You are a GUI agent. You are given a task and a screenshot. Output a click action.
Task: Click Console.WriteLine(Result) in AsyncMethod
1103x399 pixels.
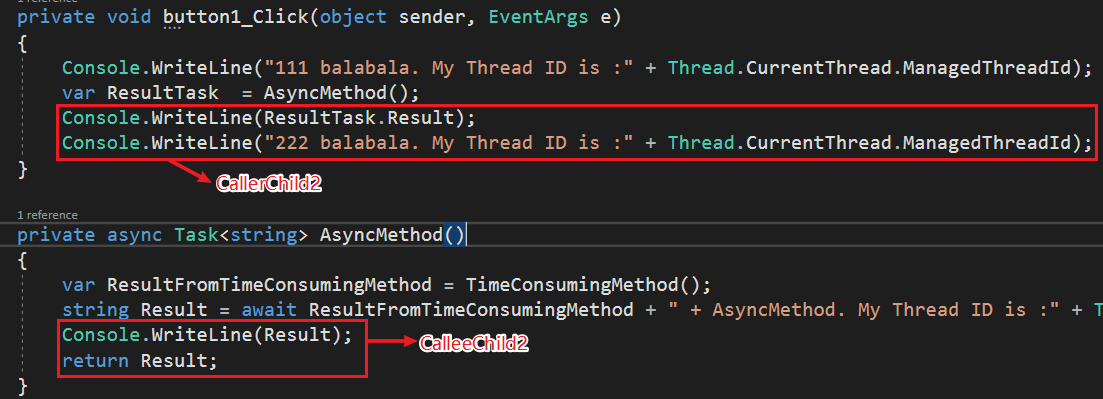[x=206, y=335]
